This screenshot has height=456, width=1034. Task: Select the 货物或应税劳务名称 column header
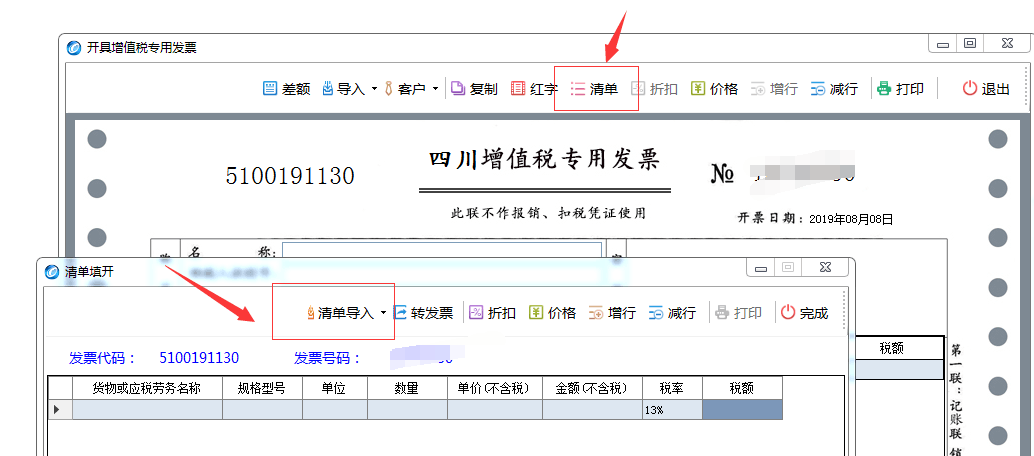146,388
